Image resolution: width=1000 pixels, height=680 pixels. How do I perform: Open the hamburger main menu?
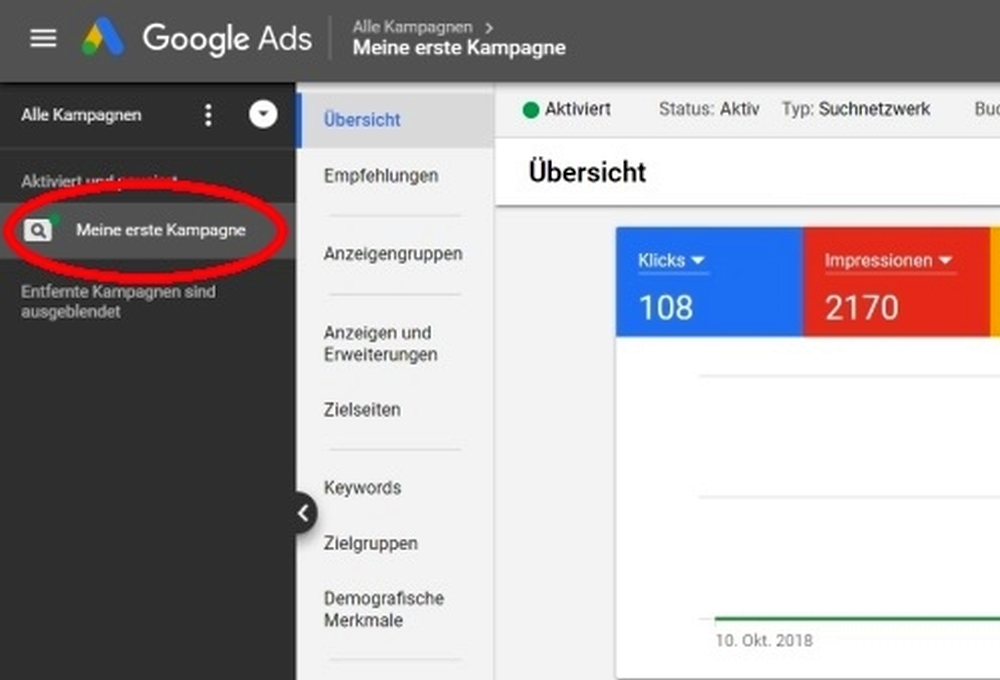coord(43,38)
